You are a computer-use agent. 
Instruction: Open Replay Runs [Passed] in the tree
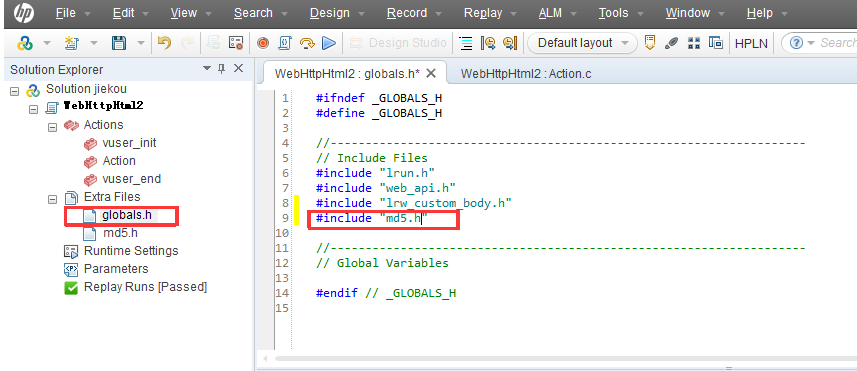pyautogui.click(x=145, y=287)
